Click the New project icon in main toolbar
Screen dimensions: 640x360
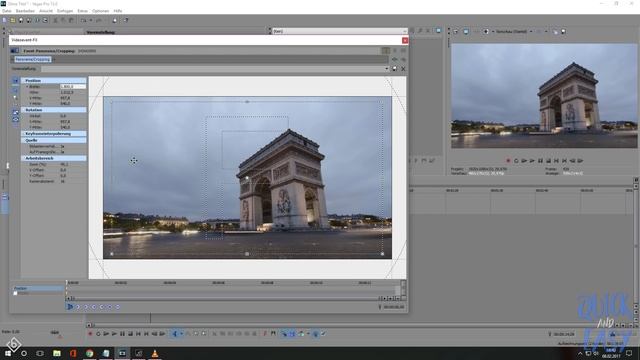[4, 20]
